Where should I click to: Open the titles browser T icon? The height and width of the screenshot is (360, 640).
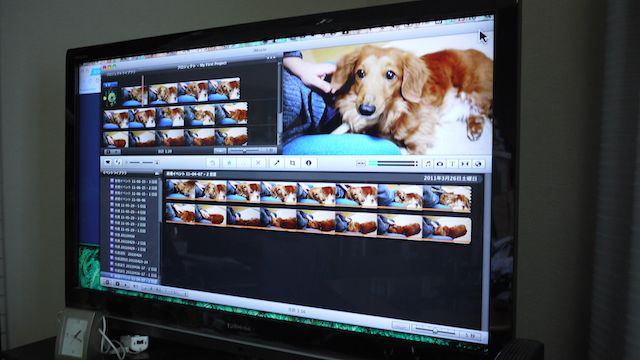(x=452, y=164)
